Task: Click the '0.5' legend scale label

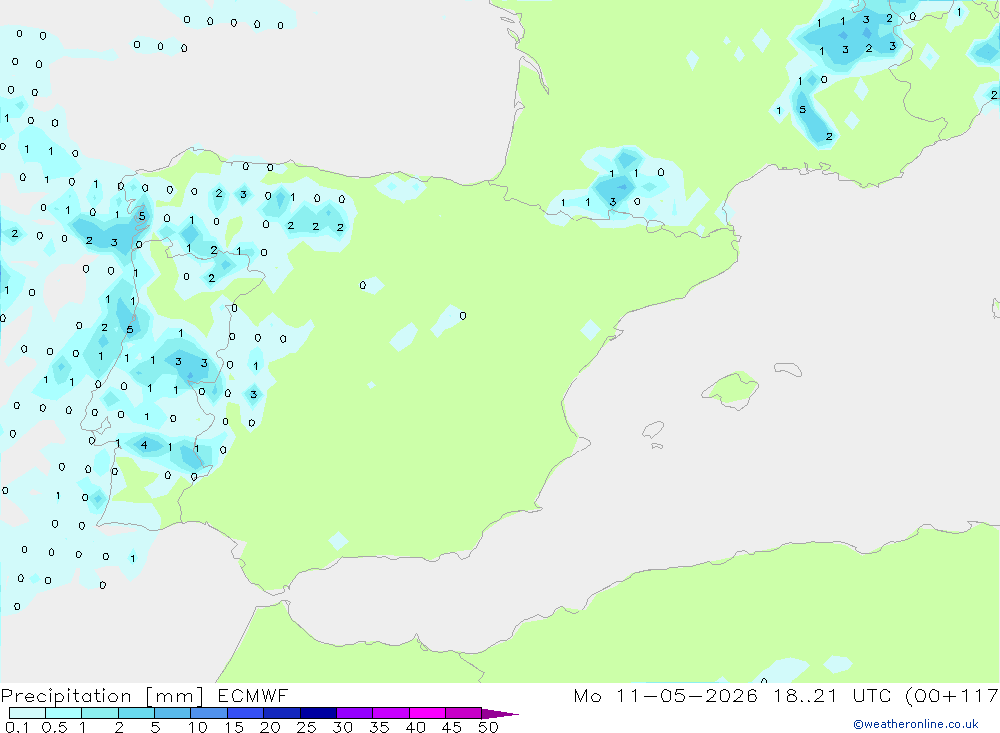Action: (54, 727)
